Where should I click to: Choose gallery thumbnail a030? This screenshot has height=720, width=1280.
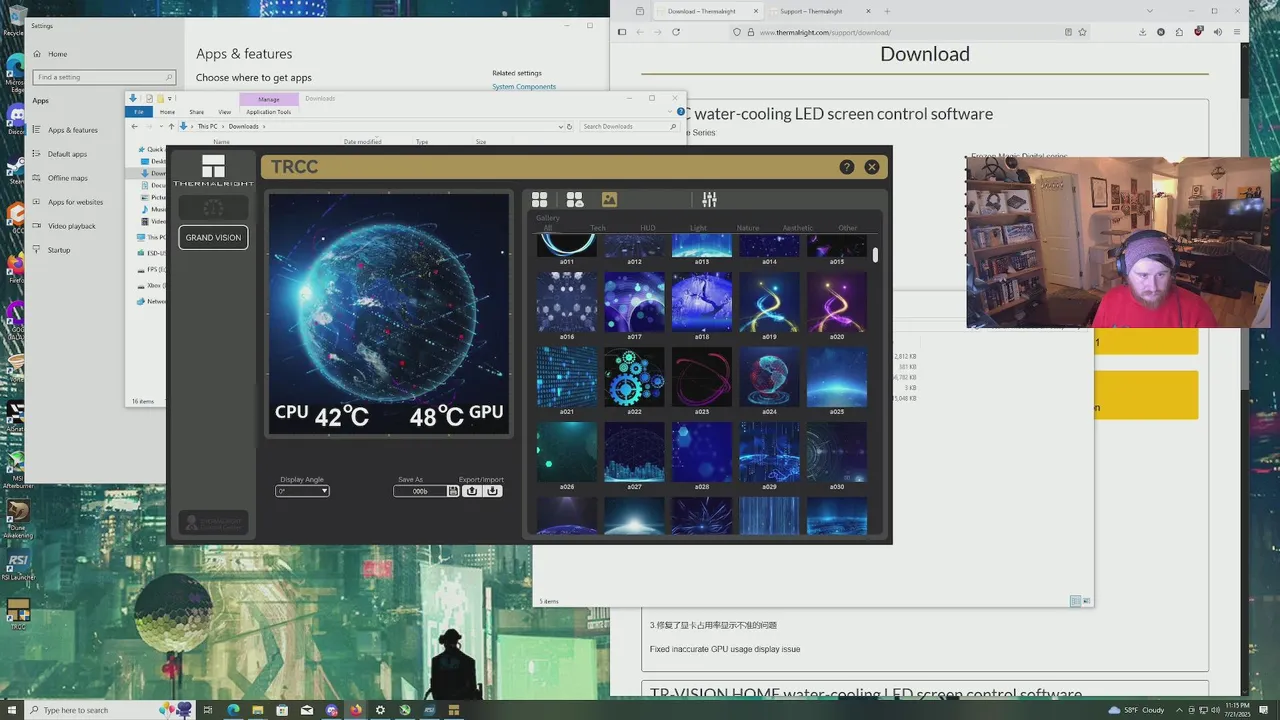837,452
